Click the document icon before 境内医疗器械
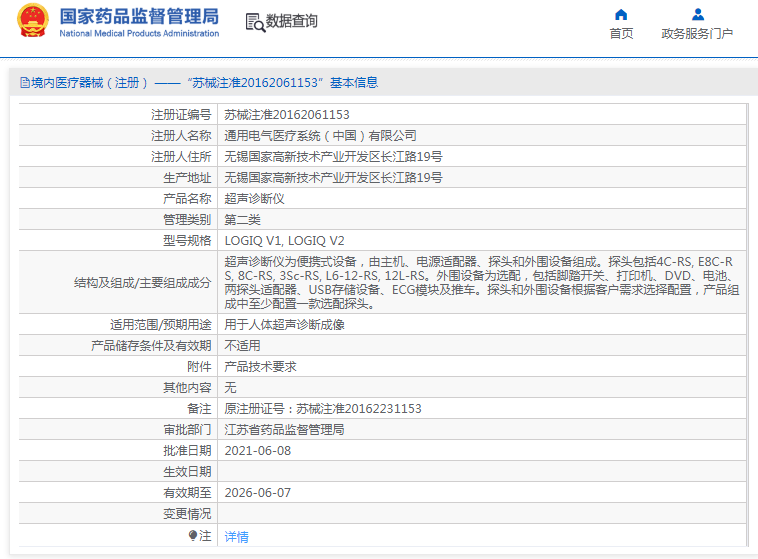The width and height of the screenshot is (758, 559). (x=24, y=83)
